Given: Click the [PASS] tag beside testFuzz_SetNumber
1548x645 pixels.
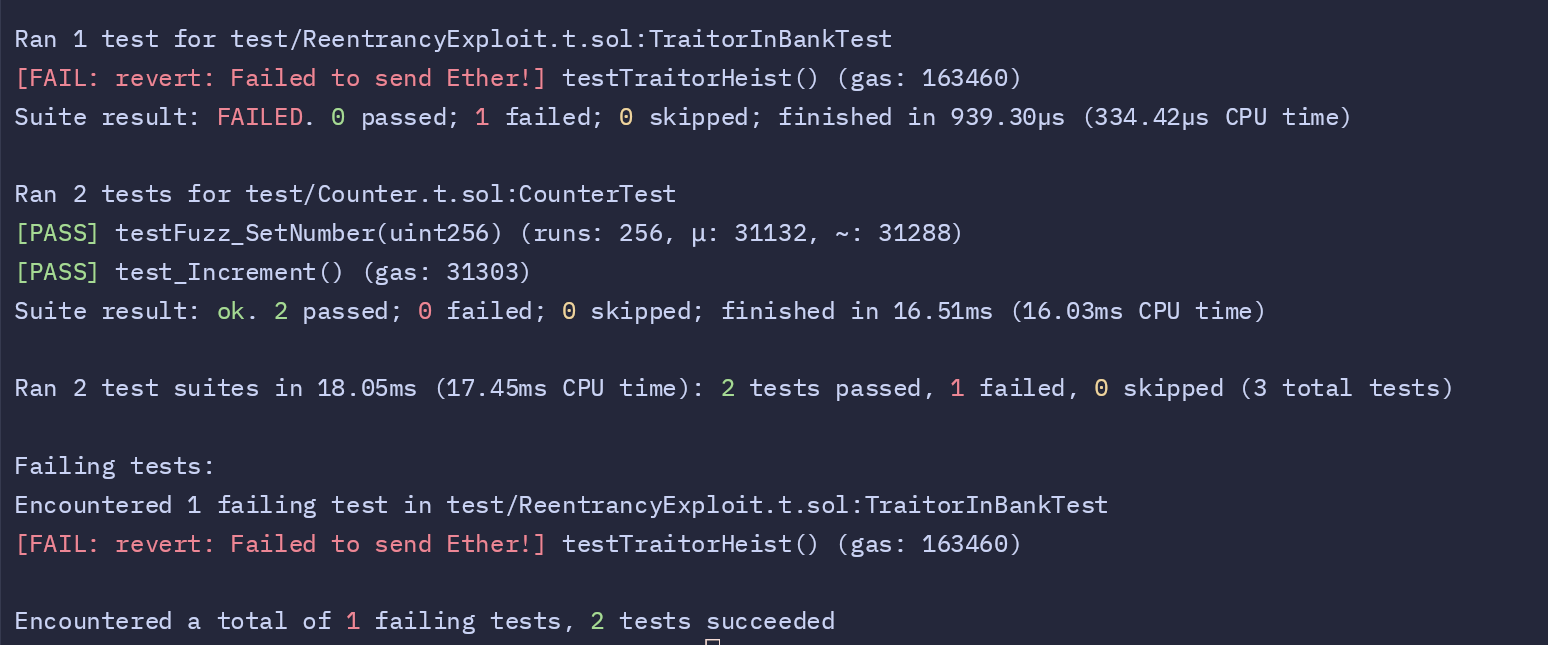Looking at the screenshot, I should (57, 233).
